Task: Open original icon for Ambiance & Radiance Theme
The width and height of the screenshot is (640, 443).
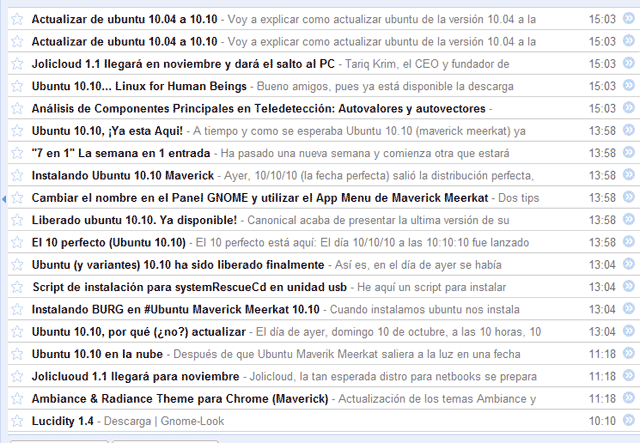Action: 629,398
